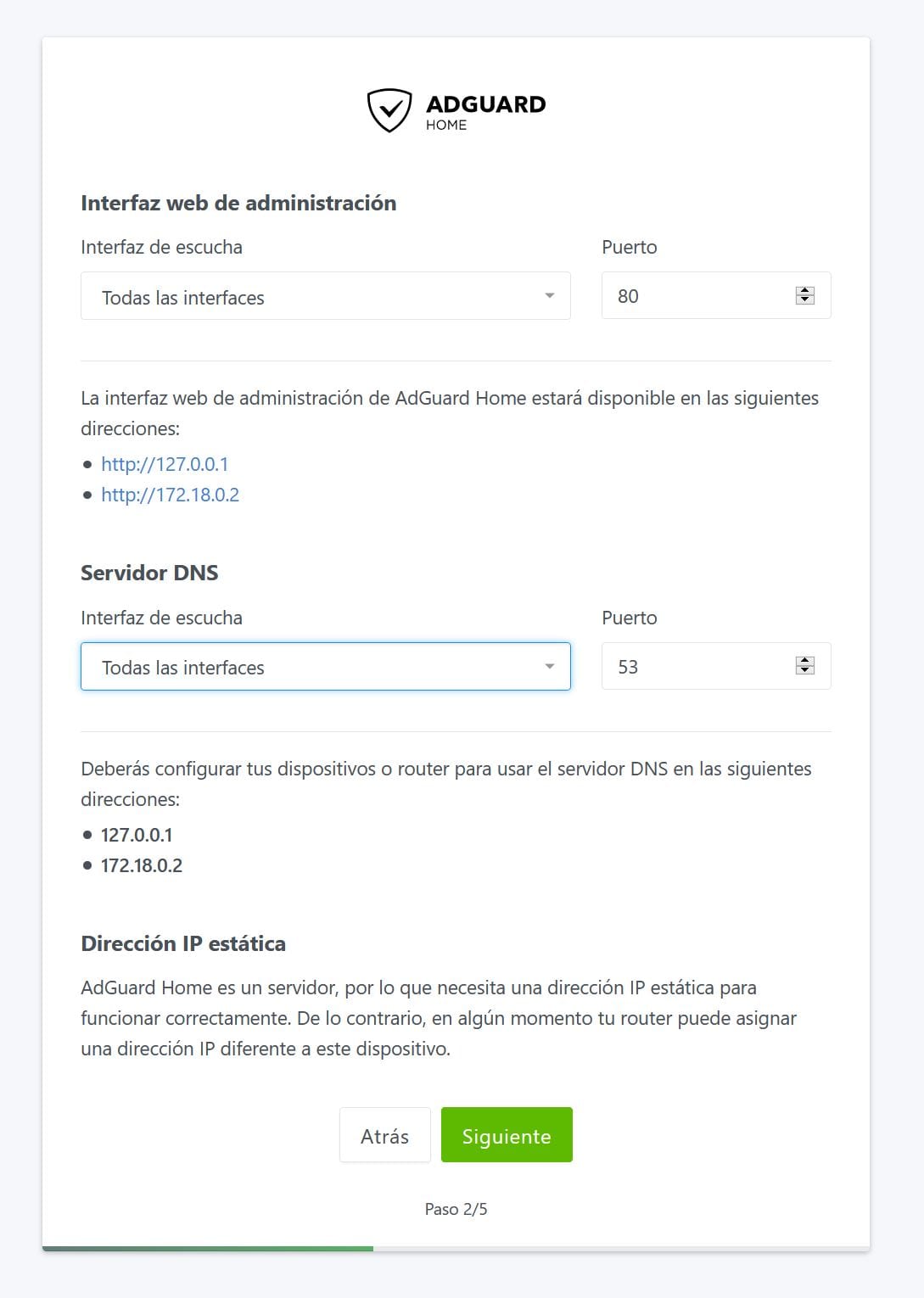Expand the DNS server listen interface dropdown
The image size is (924, 1298).
click(x=325, y=667)
